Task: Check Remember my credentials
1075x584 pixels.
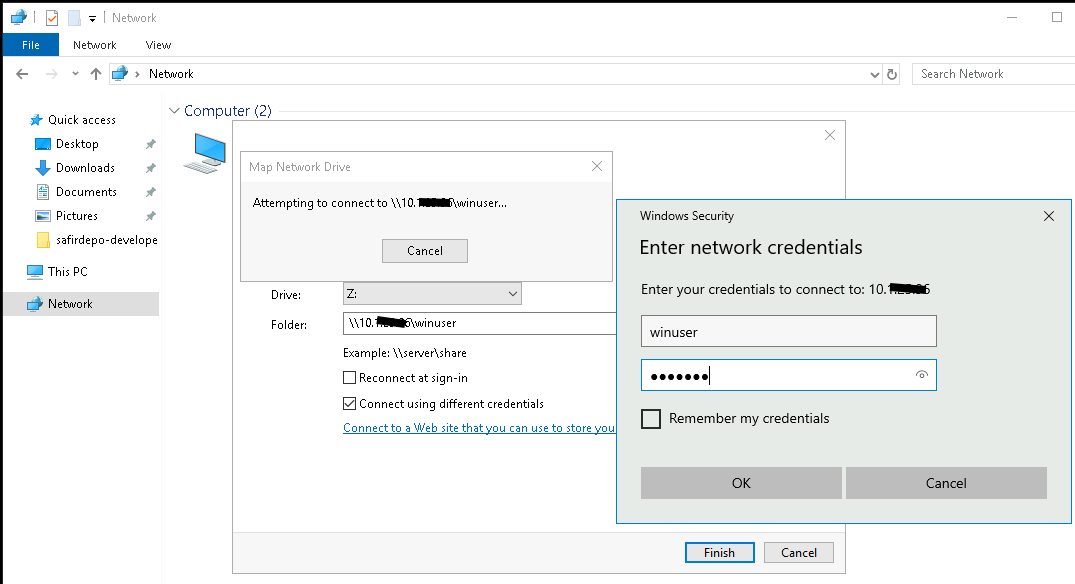Action: (x=651, y=419)
